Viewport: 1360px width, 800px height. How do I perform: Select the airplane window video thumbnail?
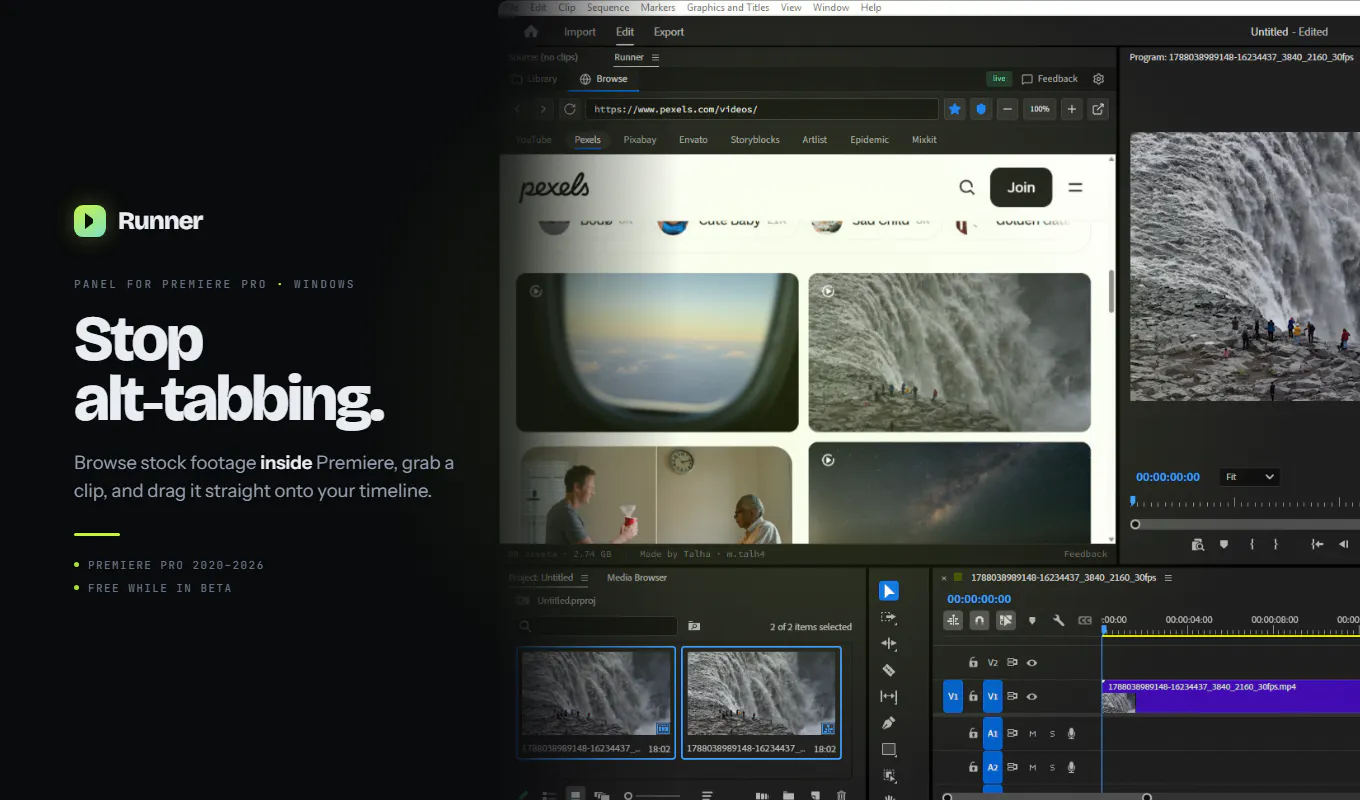tap(657, 352)
